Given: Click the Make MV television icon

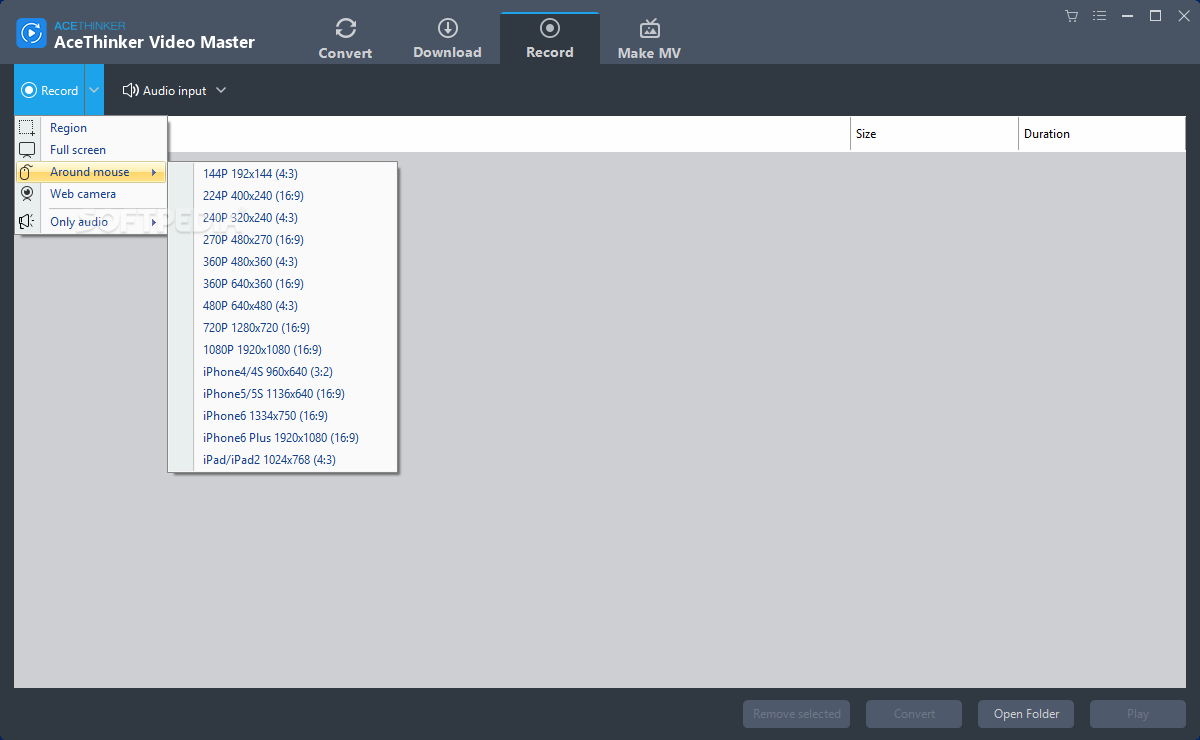Looking at the screenshot, I should (x=650, y=28).
